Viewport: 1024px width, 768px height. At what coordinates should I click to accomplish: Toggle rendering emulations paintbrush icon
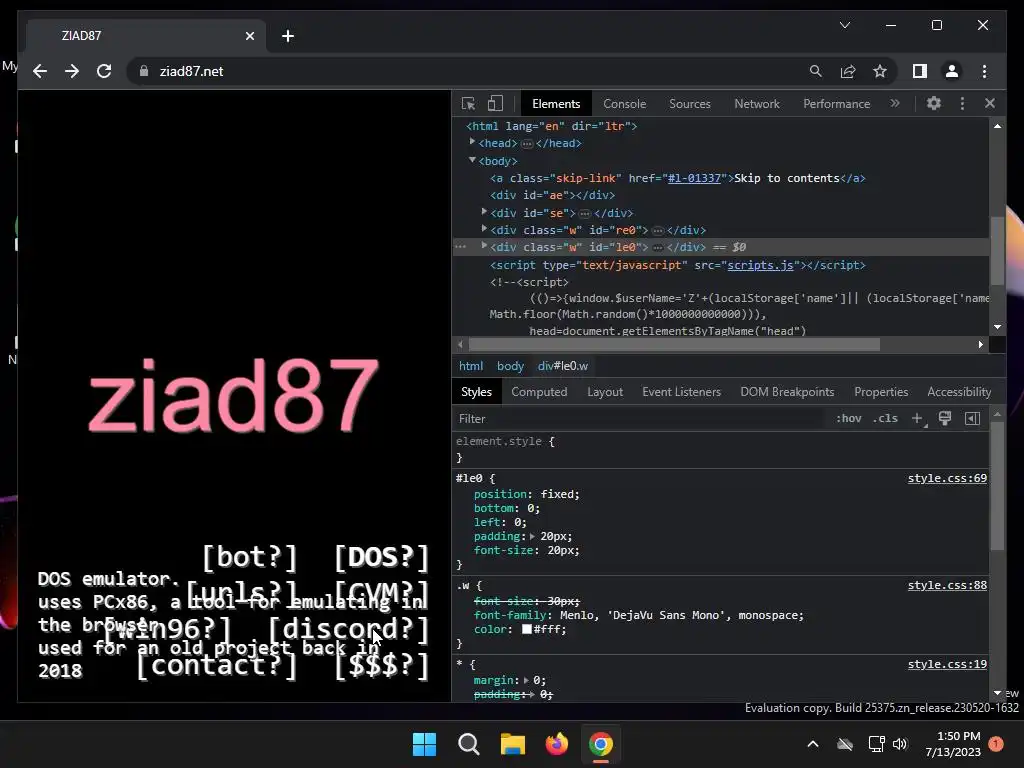point(945,419)
